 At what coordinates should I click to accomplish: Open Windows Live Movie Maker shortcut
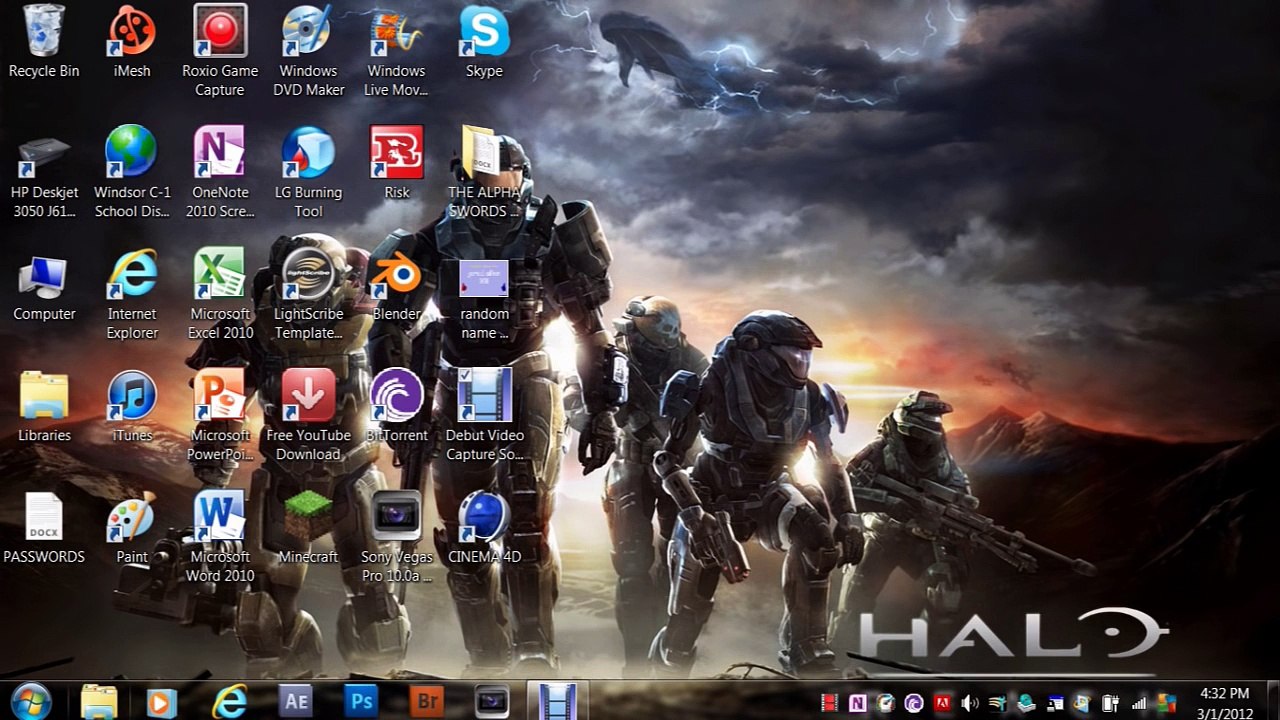coord(396,51)
